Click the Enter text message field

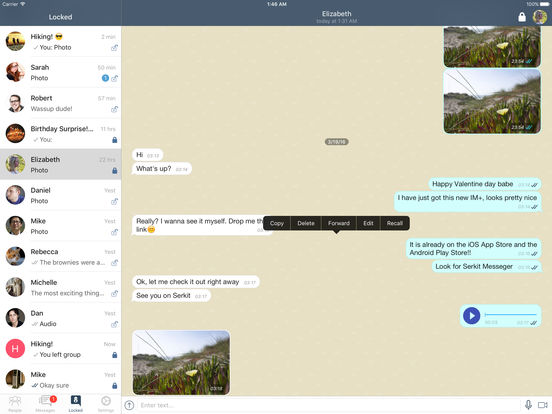[x=329, y=405]
